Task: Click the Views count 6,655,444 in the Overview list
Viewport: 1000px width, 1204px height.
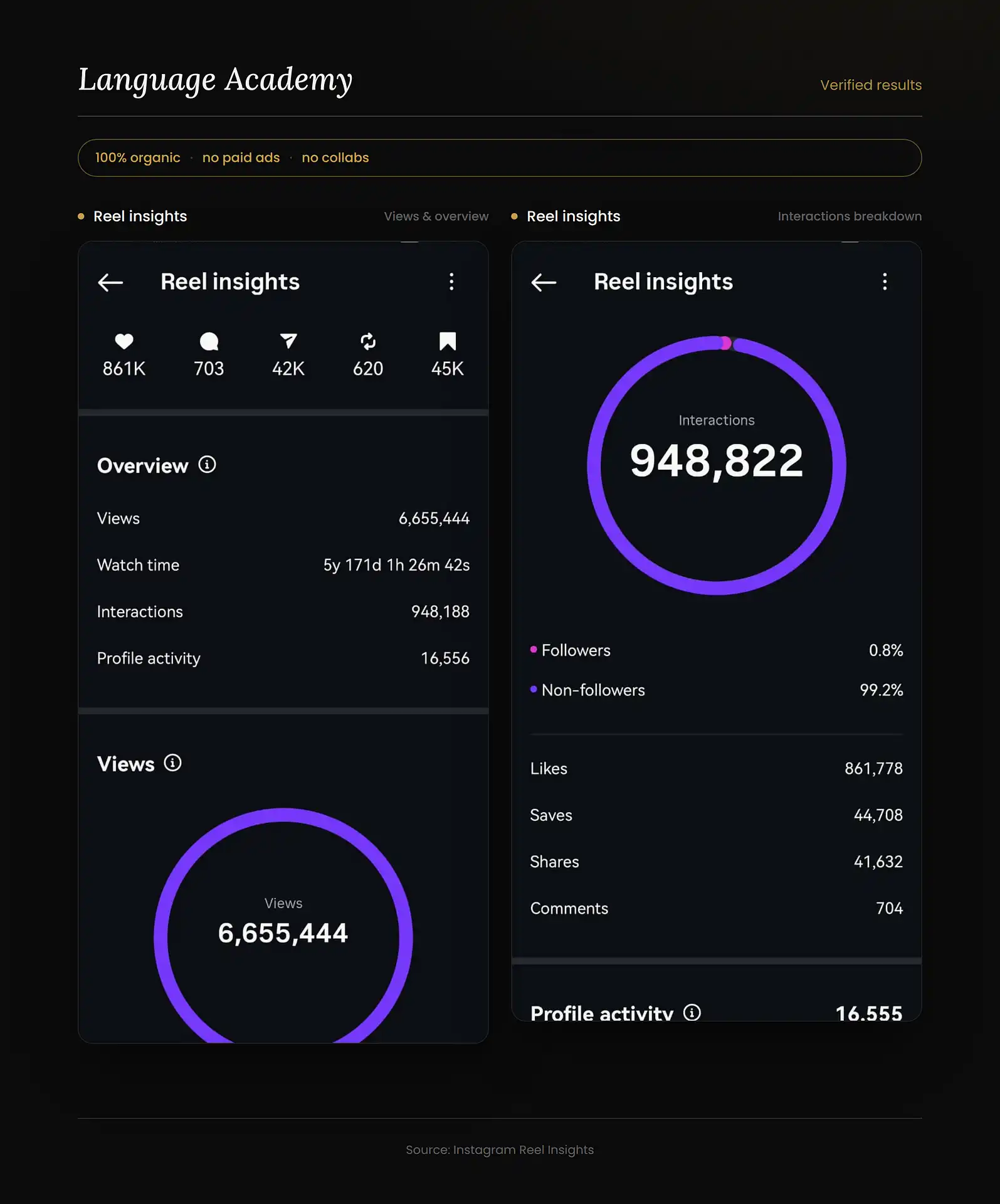Action: 434,519
